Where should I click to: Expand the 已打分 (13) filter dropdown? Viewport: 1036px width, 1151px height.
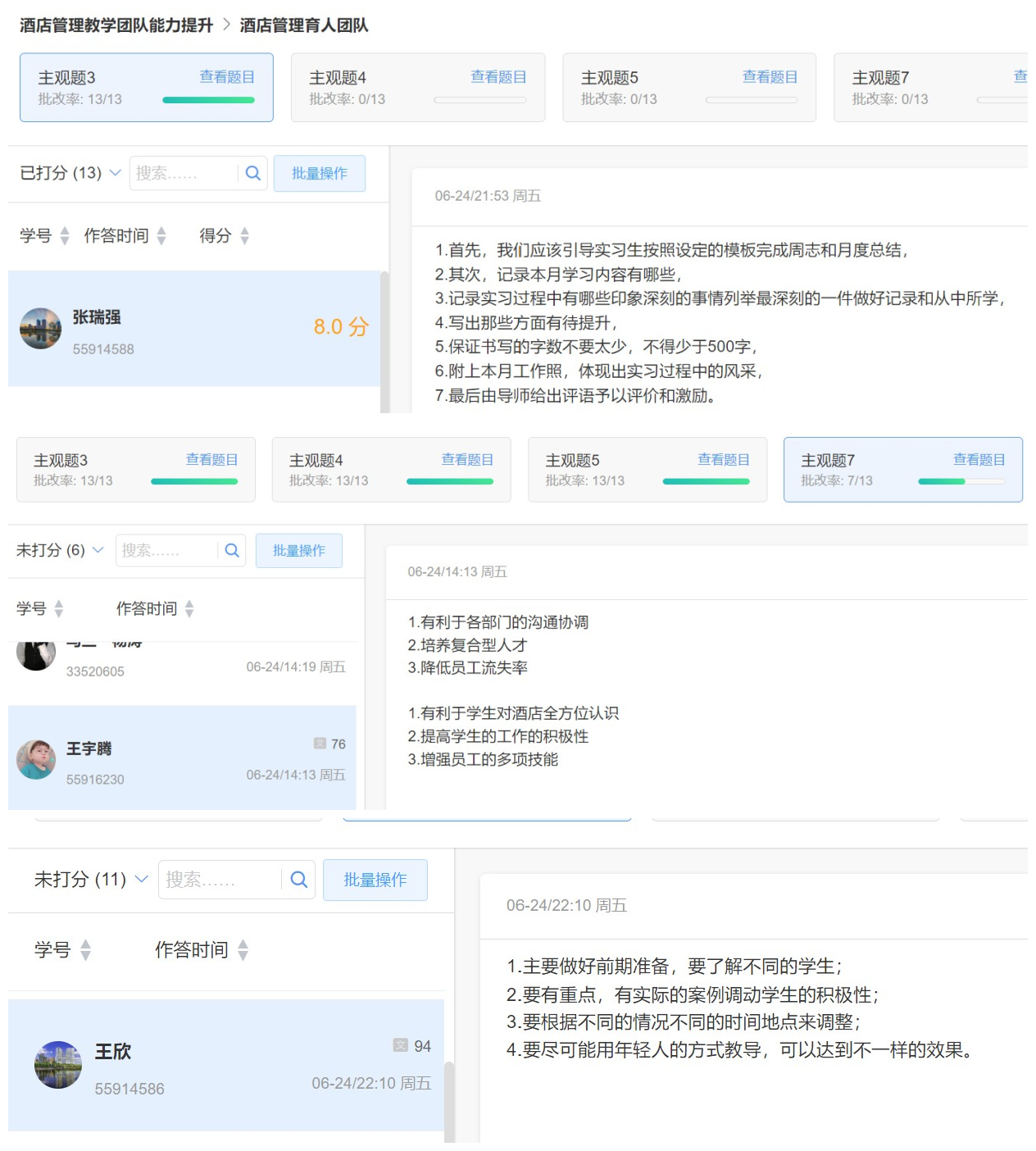pyautogui.click(x=116, y=173)
